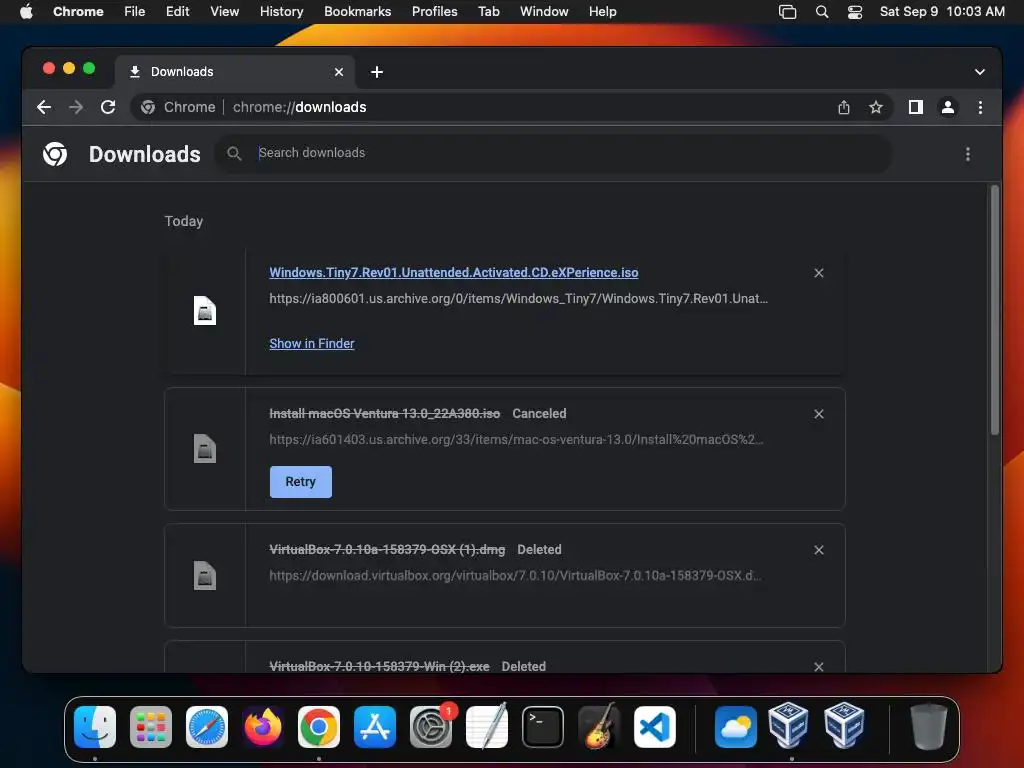Open App Store from the dock
Screen dimensions: 1024x768
375,727
